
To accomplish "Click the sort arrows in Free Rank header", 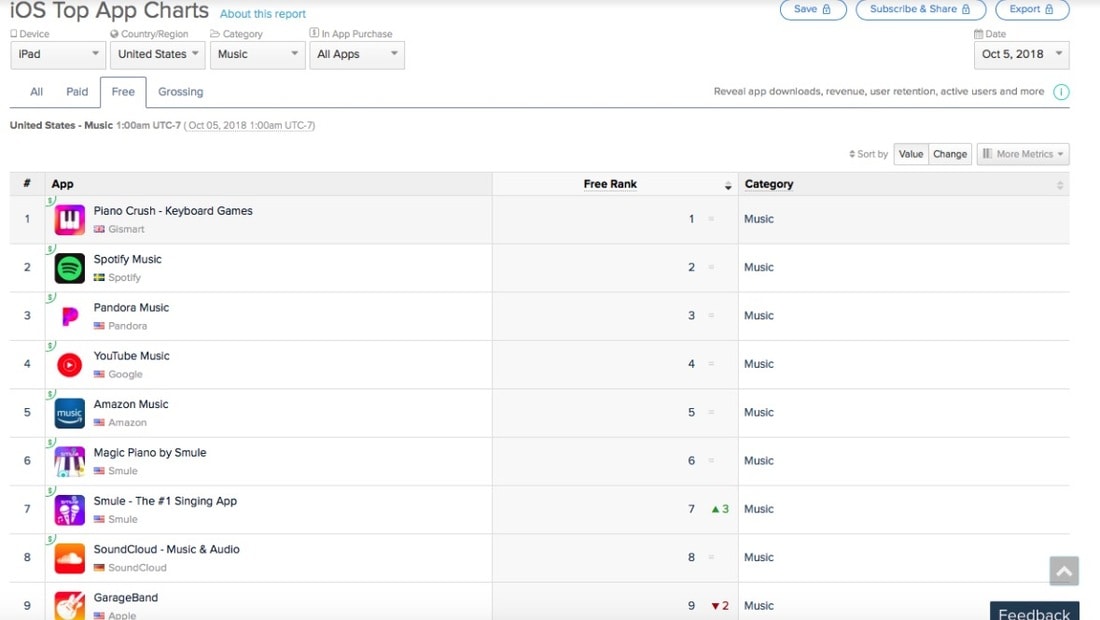I will tap(728, 185).
